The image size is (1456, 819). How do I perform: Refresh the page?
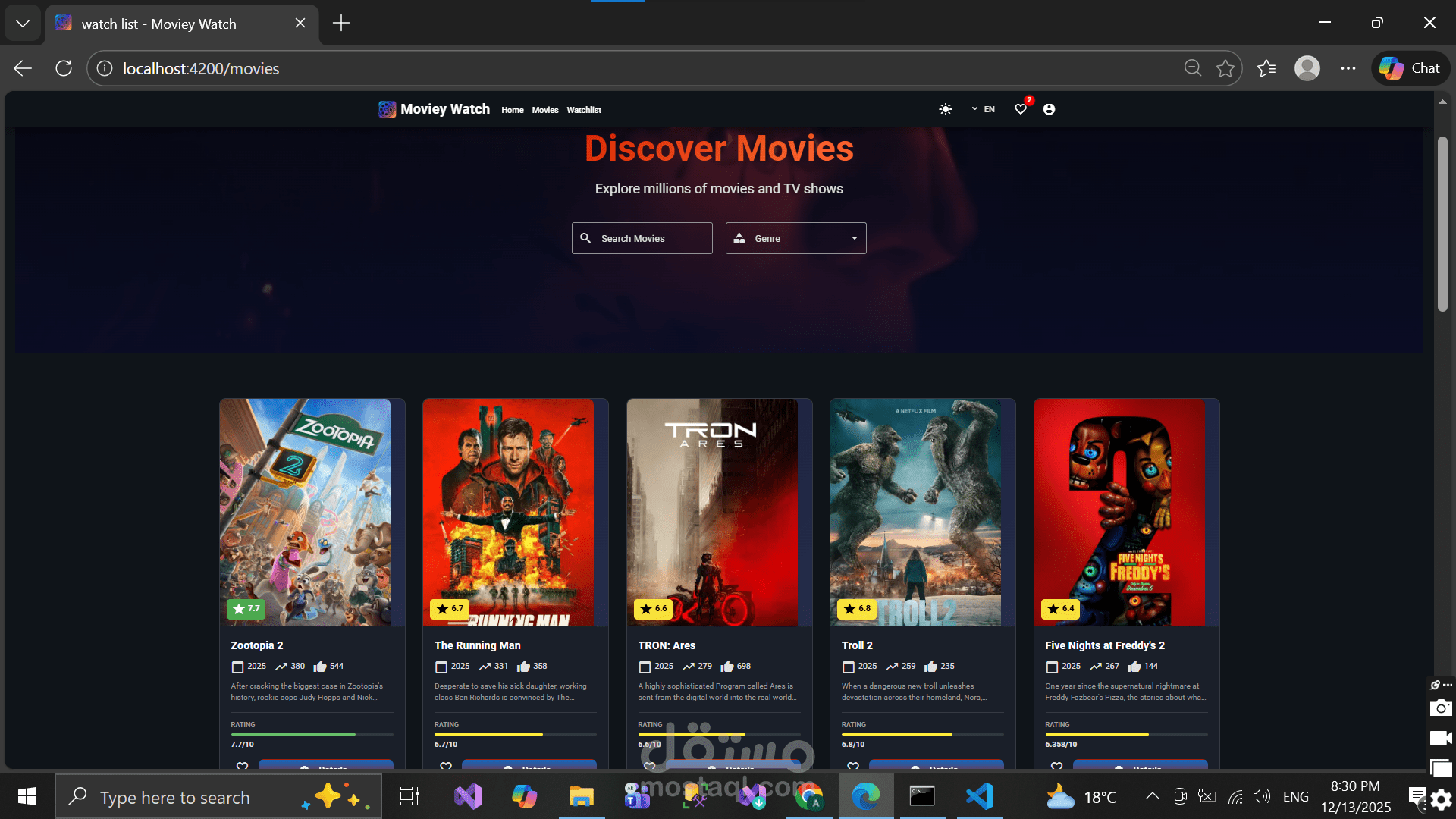[x=64, y=68]
